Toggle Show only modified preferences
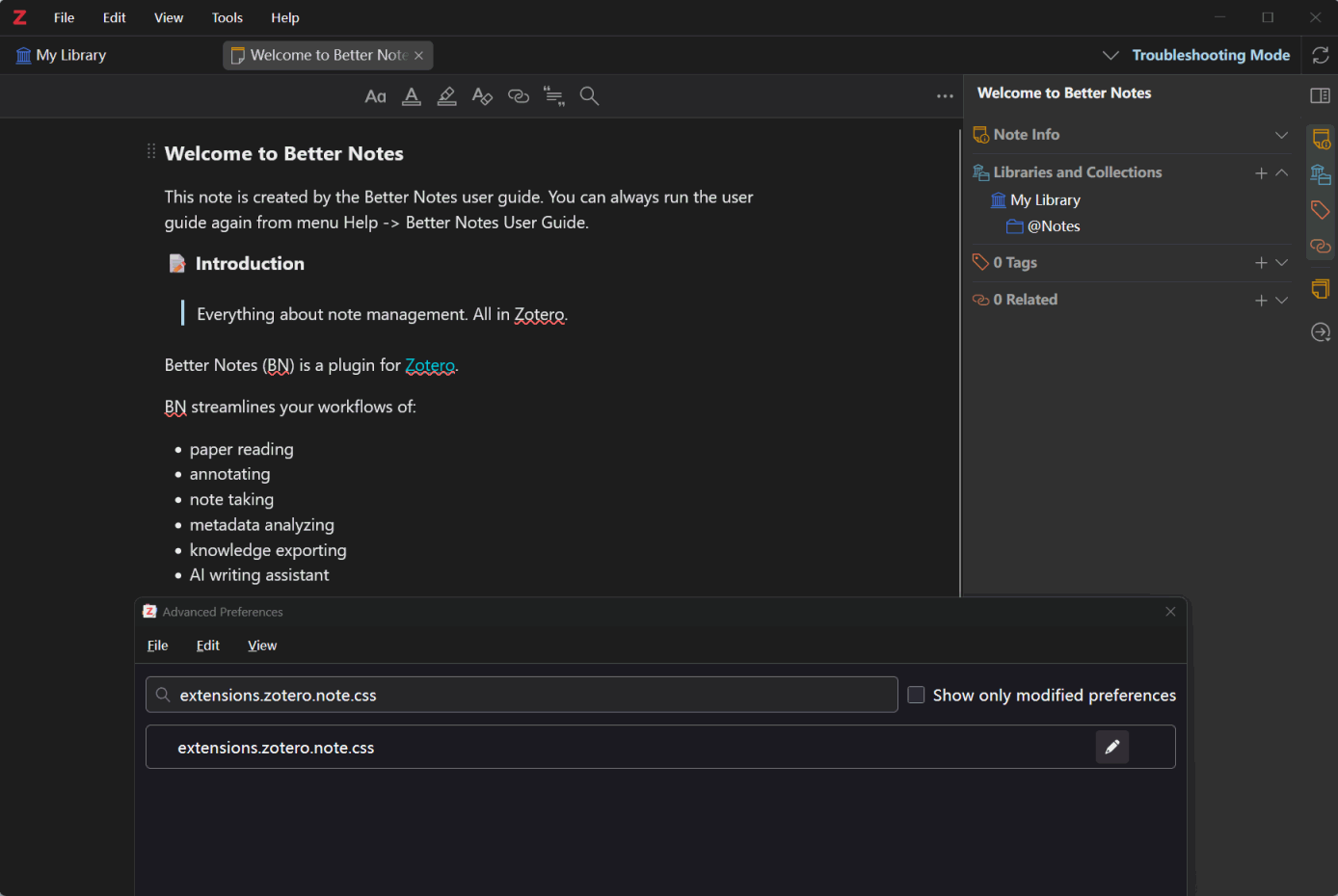This screenshot has width=1338, height=896. point(917,695)
